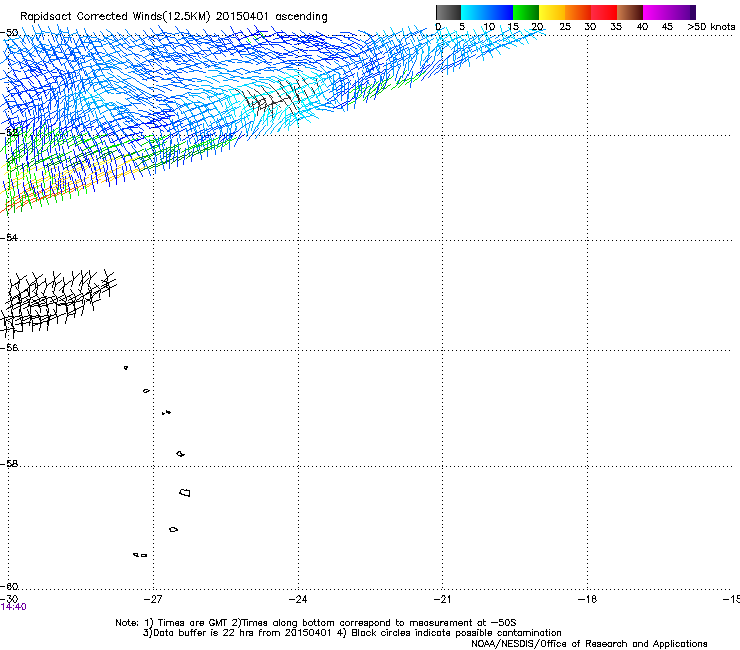The width and height of the screenshot is (740, 650).
Task: Click the cyan-blue 5-15 knots color swatch
Action: pyautogui.click(x=487, y=12)
